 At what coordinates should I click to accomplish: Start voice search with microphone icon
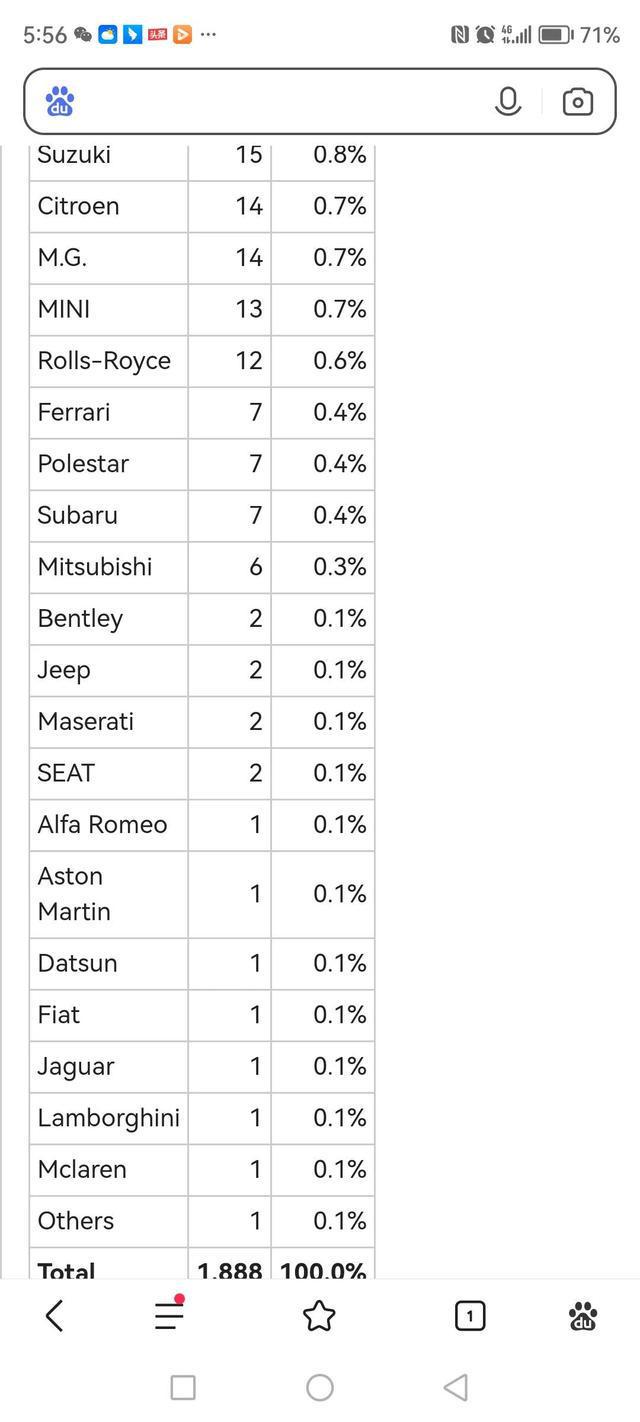(x=508, y=101)
